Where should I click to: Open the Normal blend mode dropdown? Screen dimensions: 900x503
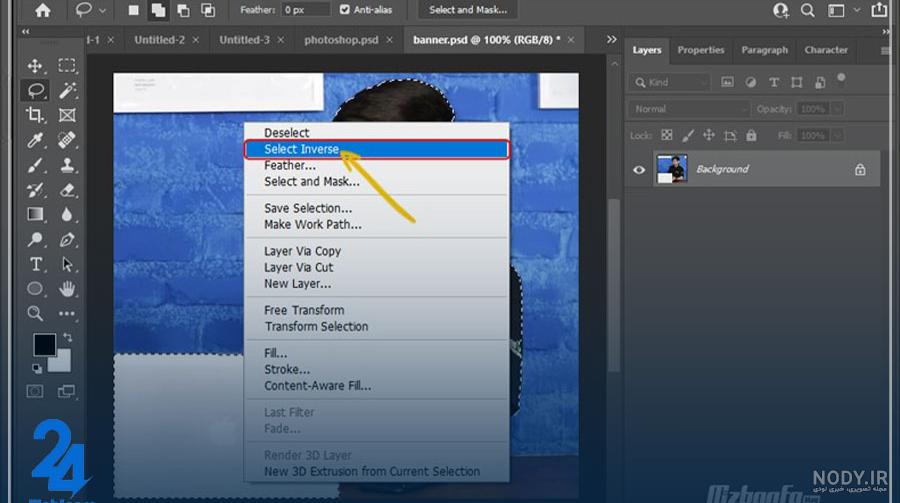tap(689, 109)
